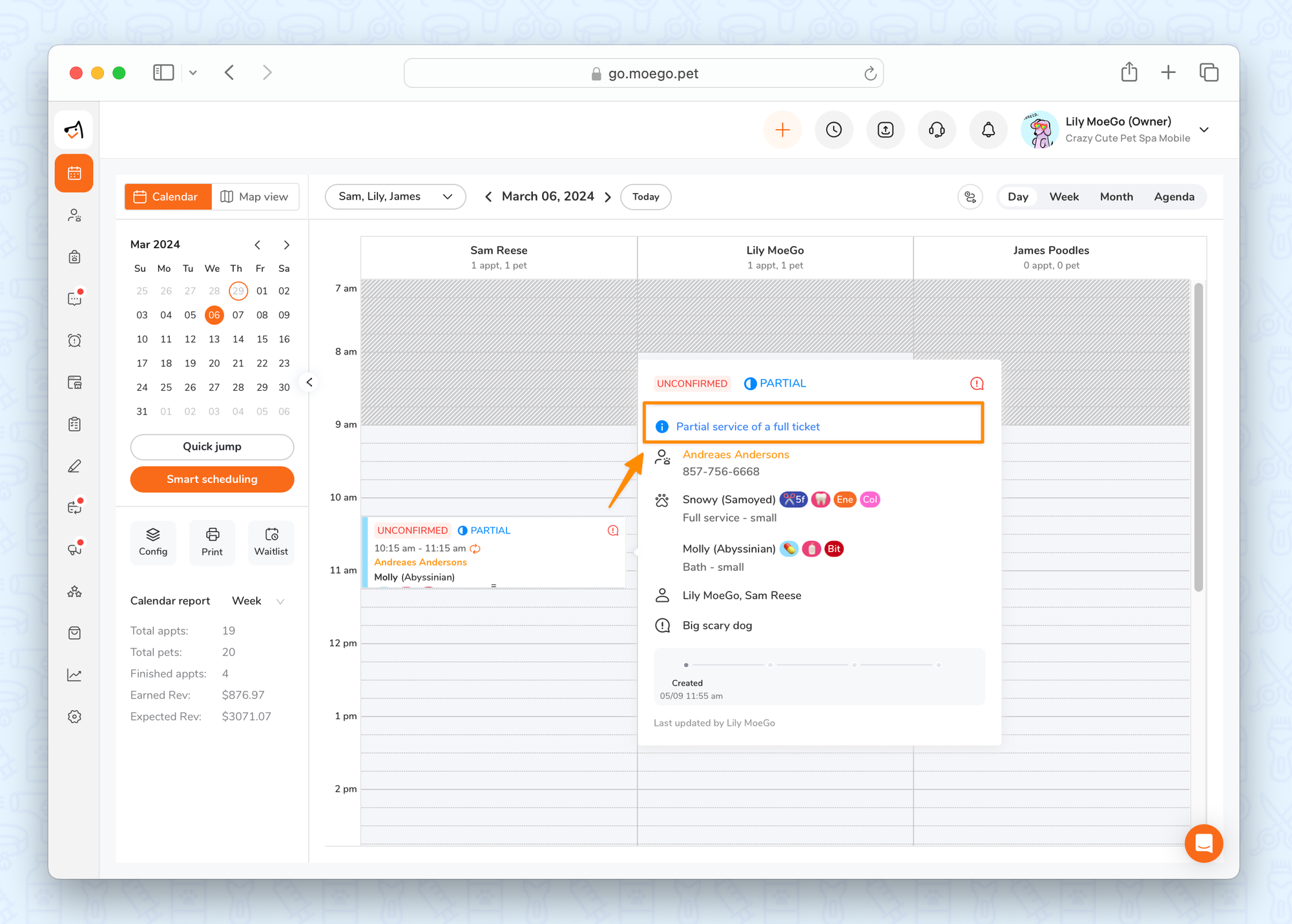The width and height of the screenshot is (1292, 924).
Task: Open the clock icon in header
Action: (833, 130)
